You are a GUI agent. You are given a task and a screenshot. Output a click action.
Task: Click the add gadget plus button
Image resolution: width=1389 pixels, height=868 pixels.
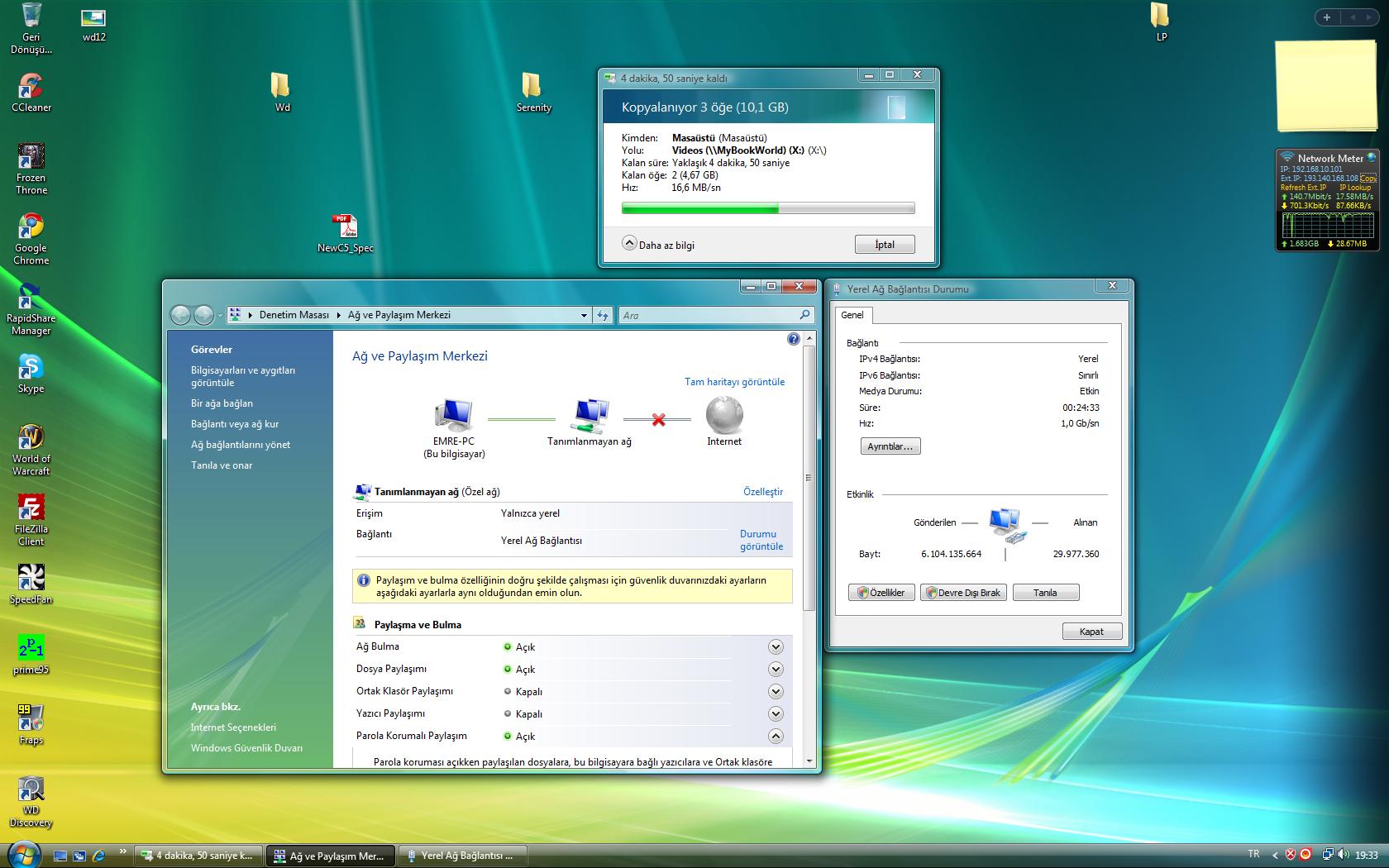1327,17
